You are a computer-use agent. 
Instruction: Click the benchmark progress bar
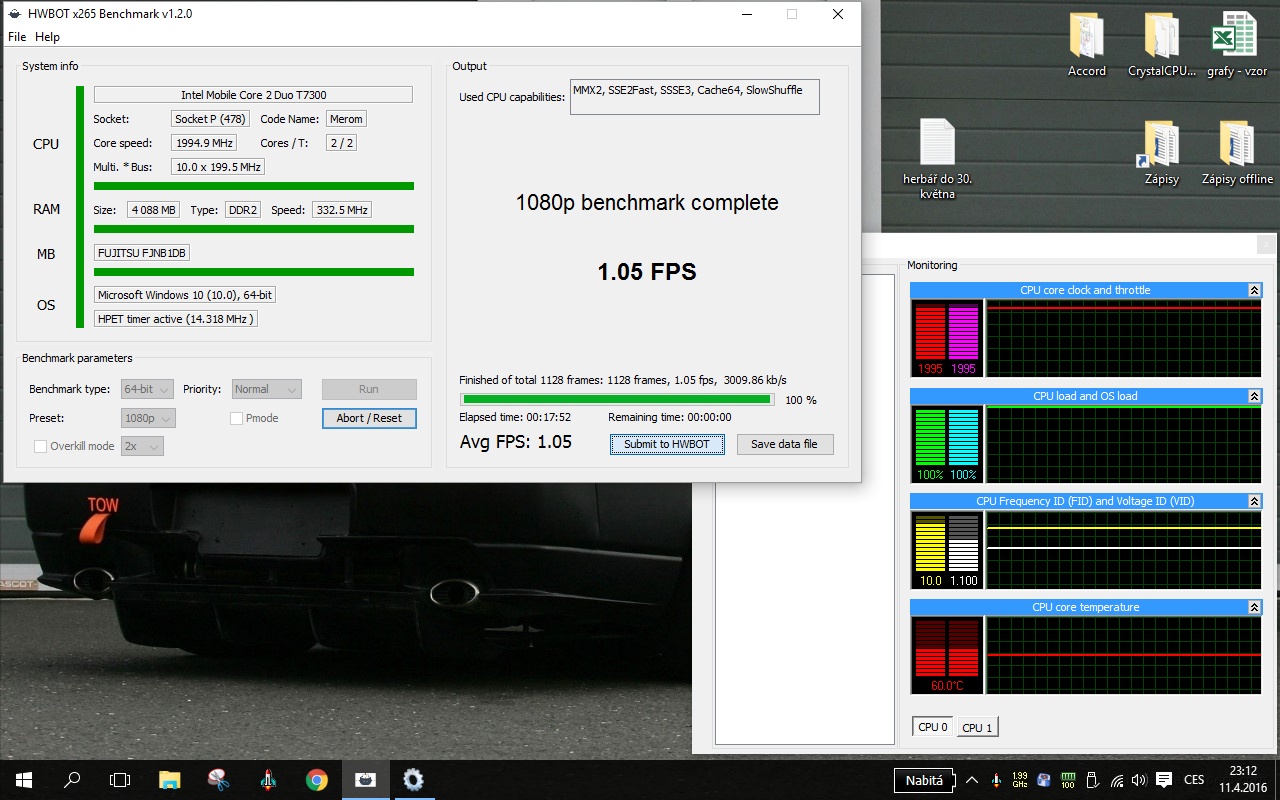(616, 399)
